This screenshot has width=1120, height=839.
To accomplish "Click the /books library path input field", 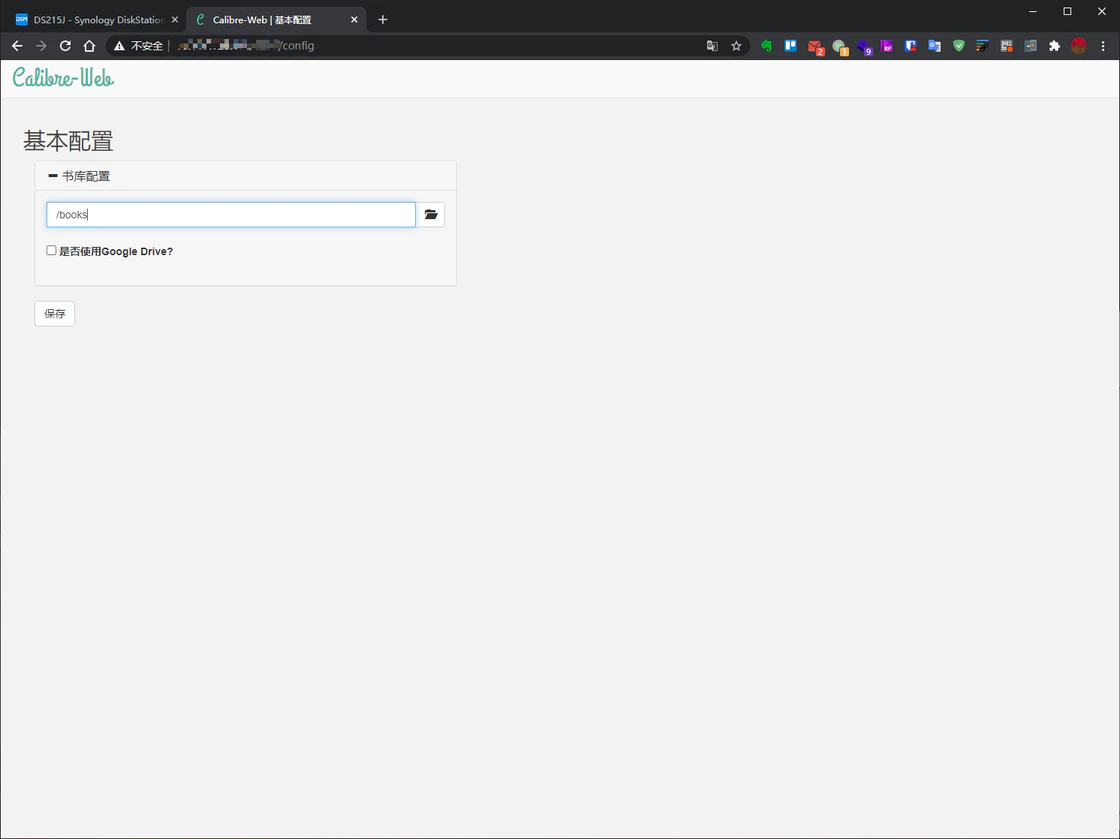I will 230,215.
